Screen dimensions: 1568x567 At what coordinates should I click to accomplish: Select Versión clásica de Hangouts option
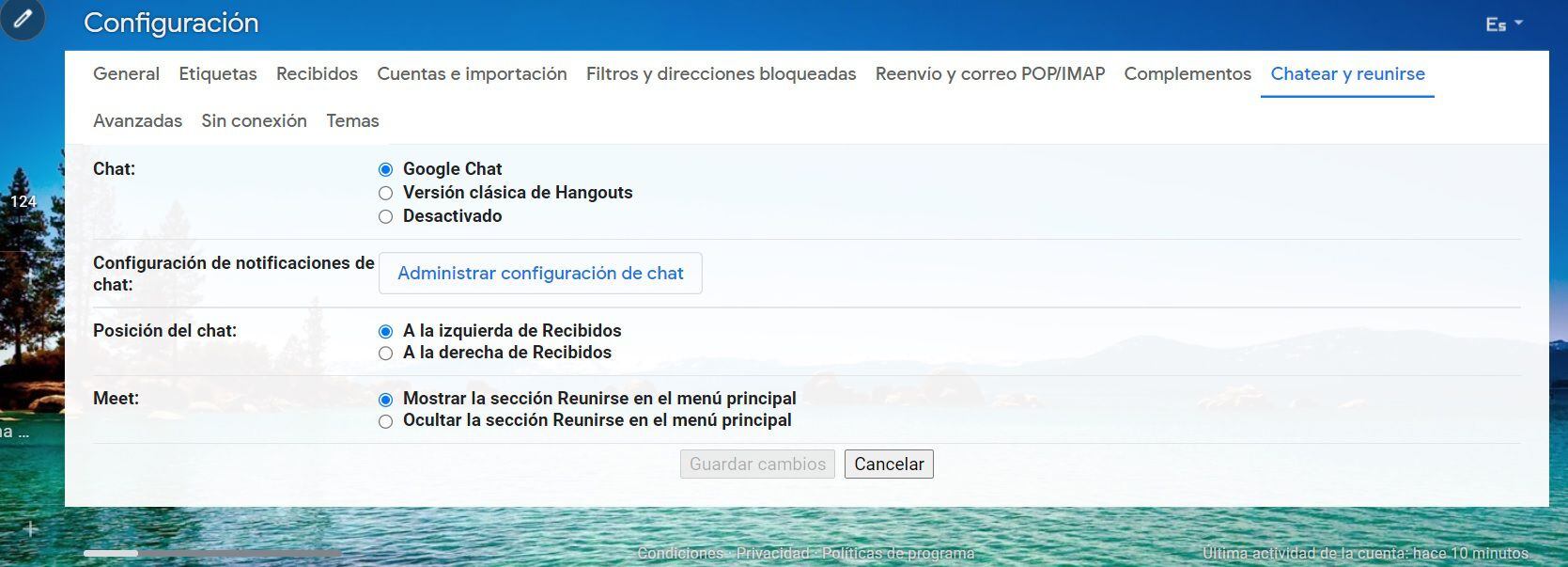(x=385, y=193)
